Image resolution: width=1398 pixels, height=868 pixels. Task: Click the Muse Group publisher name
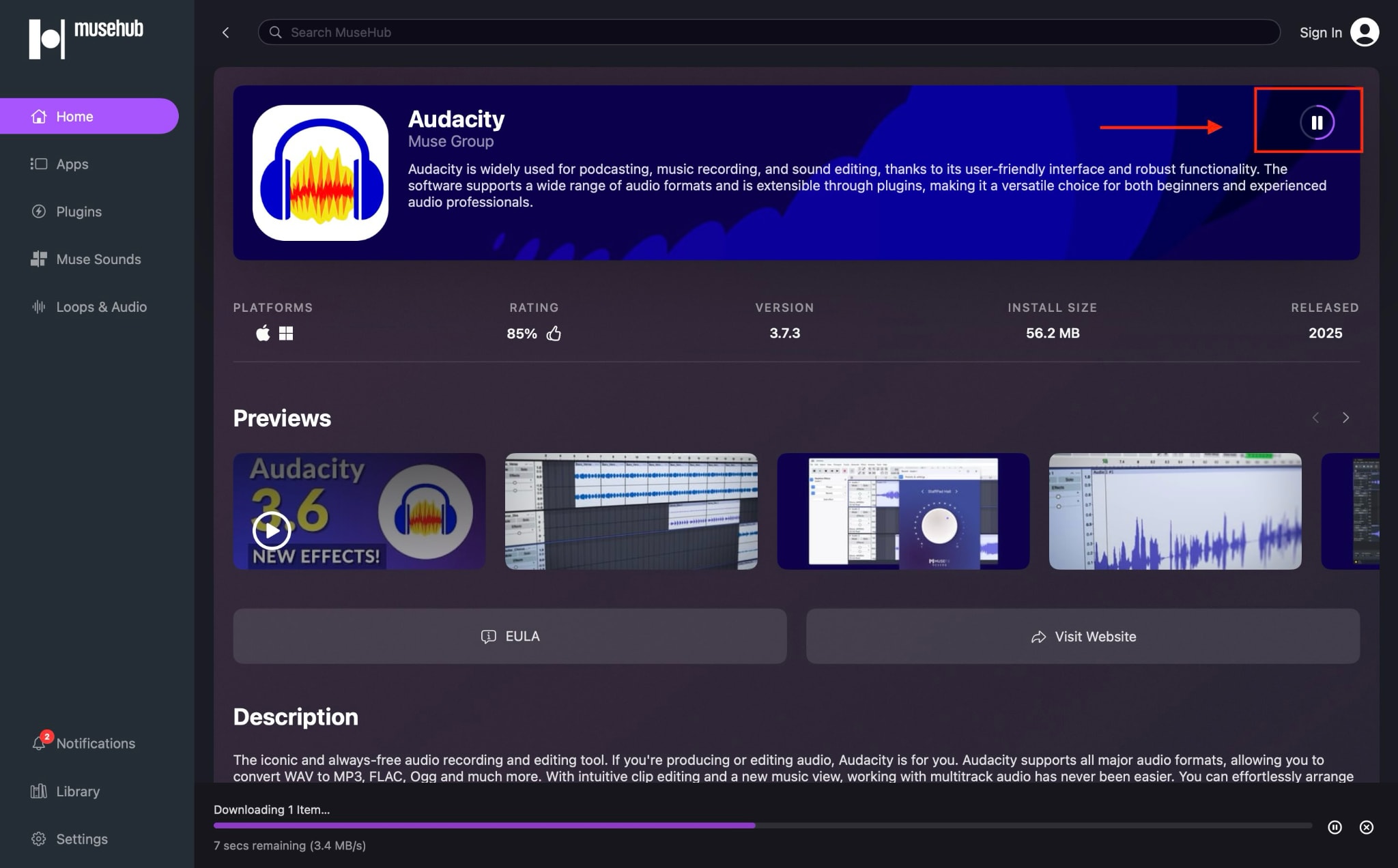451,141
